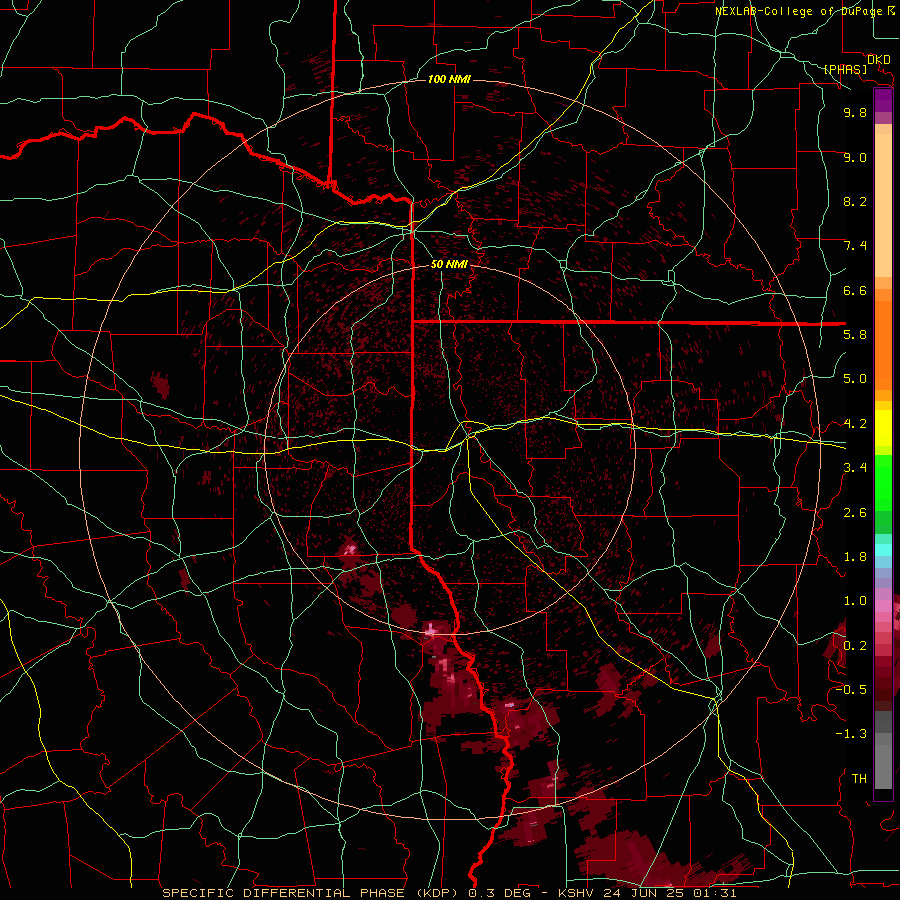The width and height of the screenshot is (900, 900).
Task: Click the 1.8 scale value
Action: pyautogui.click(x=855, y=557)
